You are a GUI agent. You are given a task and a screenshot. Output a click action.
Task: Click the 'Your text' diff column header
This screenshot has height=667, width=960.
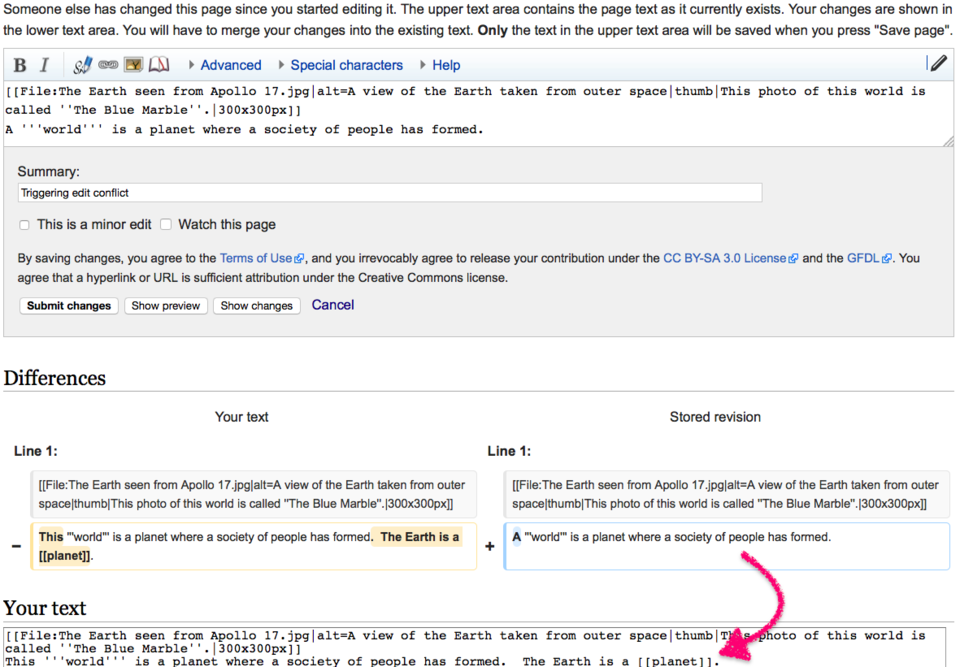click(241, 417)
